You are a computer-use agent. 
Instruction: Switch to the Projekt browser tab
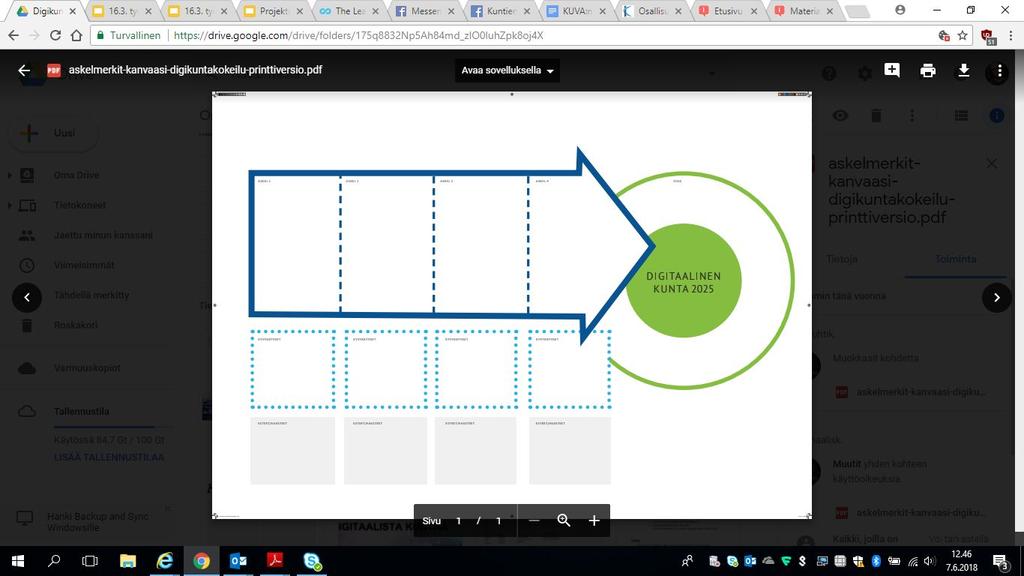(x=273, y=11)
